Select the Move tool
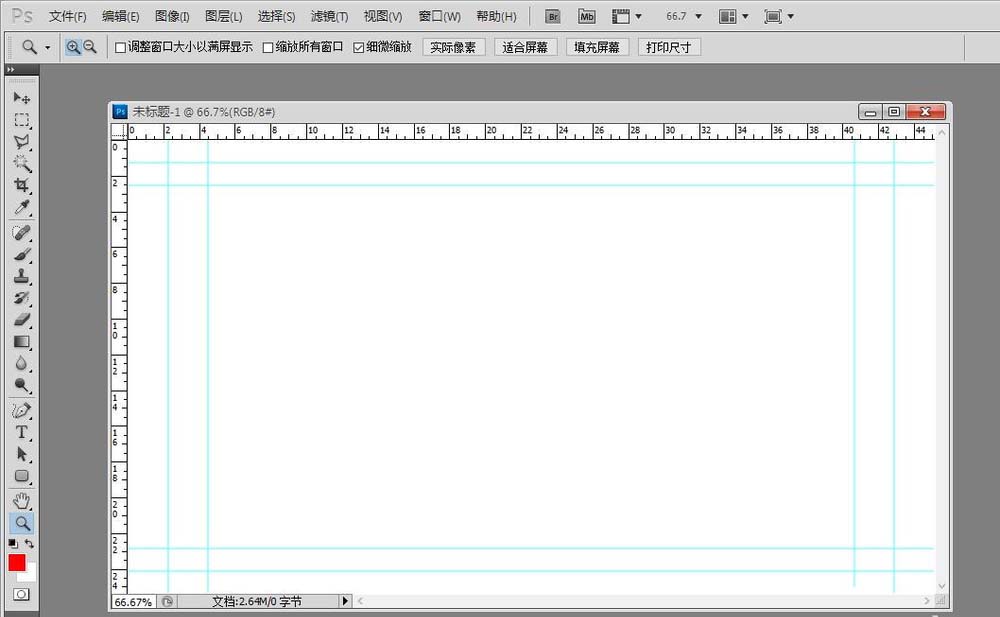This screenshot has width=1000, height=617. 22,97
